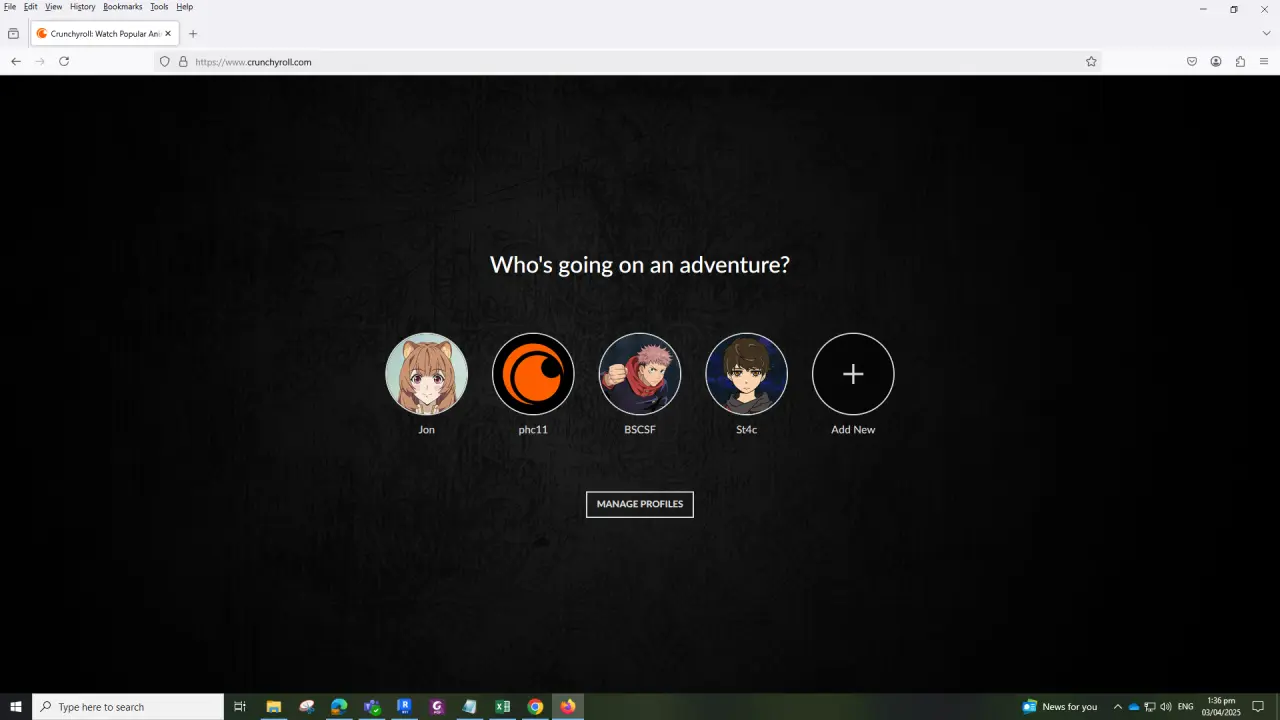
Task: Show hidden system tray icons
Action: [x=1117, y=707]
